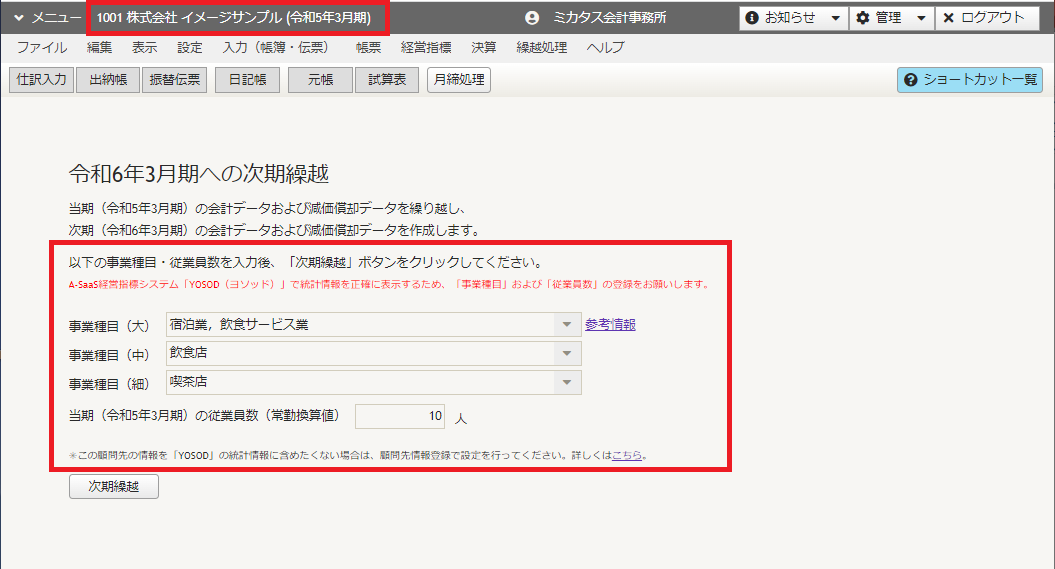This screenshot has width=1055, height=569.
Task: Open the 経営指標 menu
Action: coord(426,47)
